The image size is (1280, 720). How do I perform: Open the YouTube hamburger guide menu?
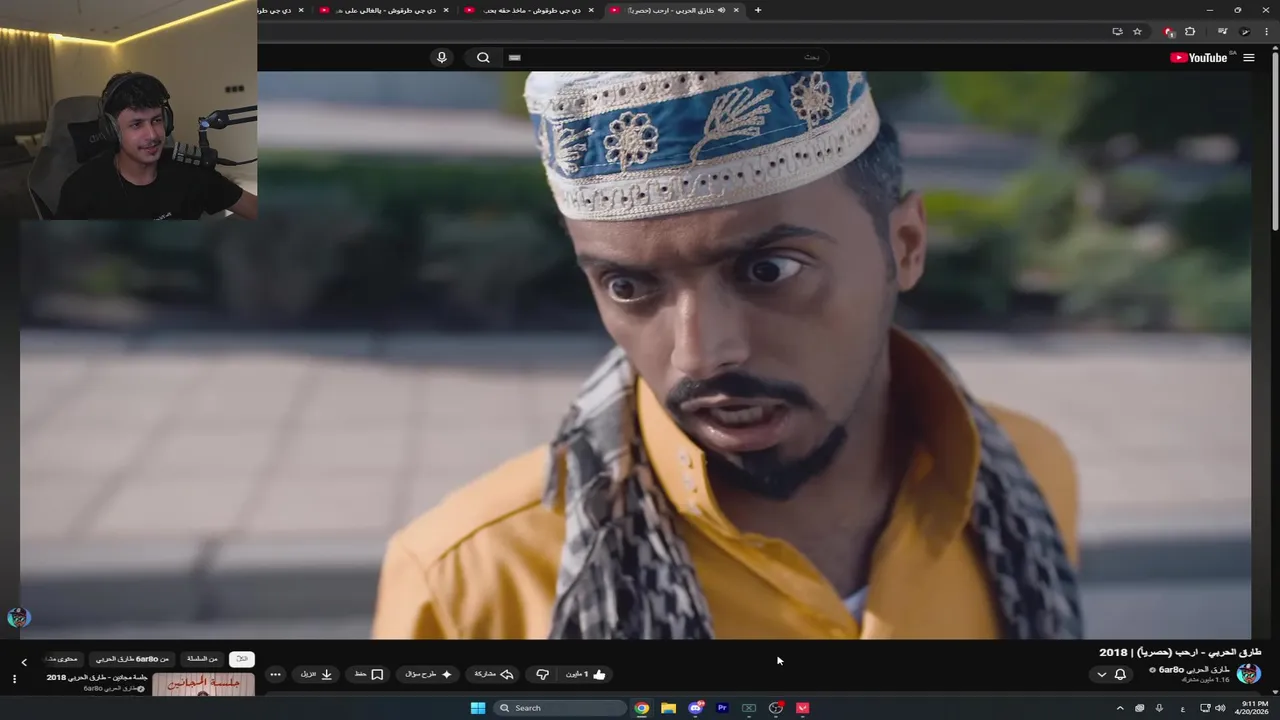(1248, 58)
